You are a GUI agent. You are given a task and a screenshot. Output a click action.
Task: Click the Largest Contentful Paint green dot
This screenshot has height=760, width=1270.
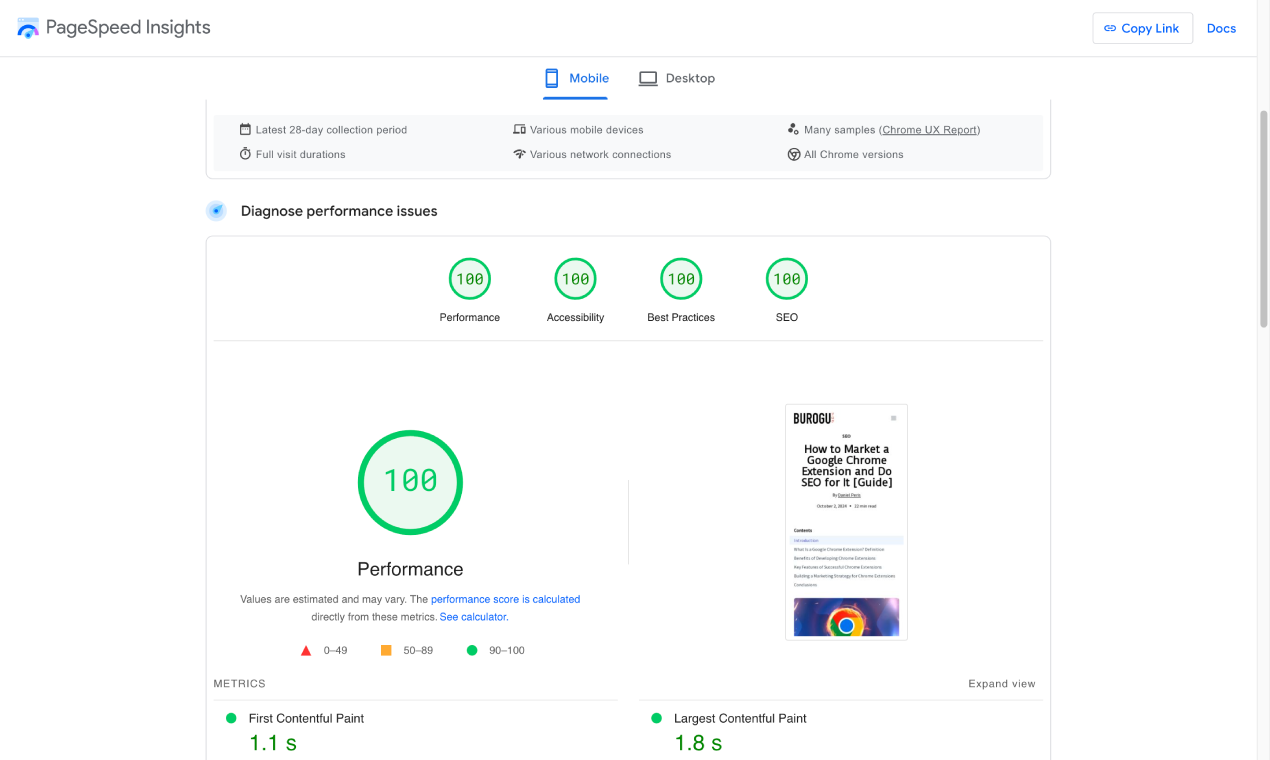[657, 718]
